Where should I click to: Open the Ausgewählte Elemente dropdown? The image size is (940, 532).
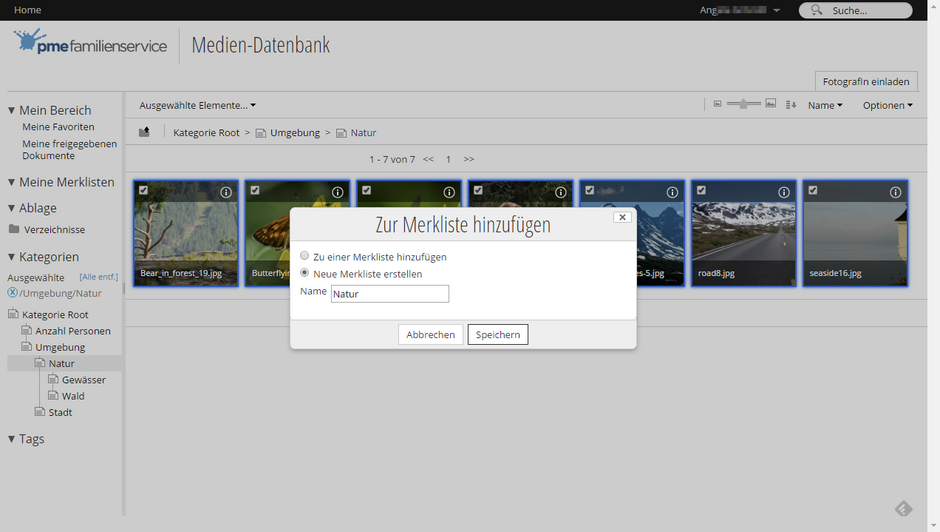click(197, 106)
